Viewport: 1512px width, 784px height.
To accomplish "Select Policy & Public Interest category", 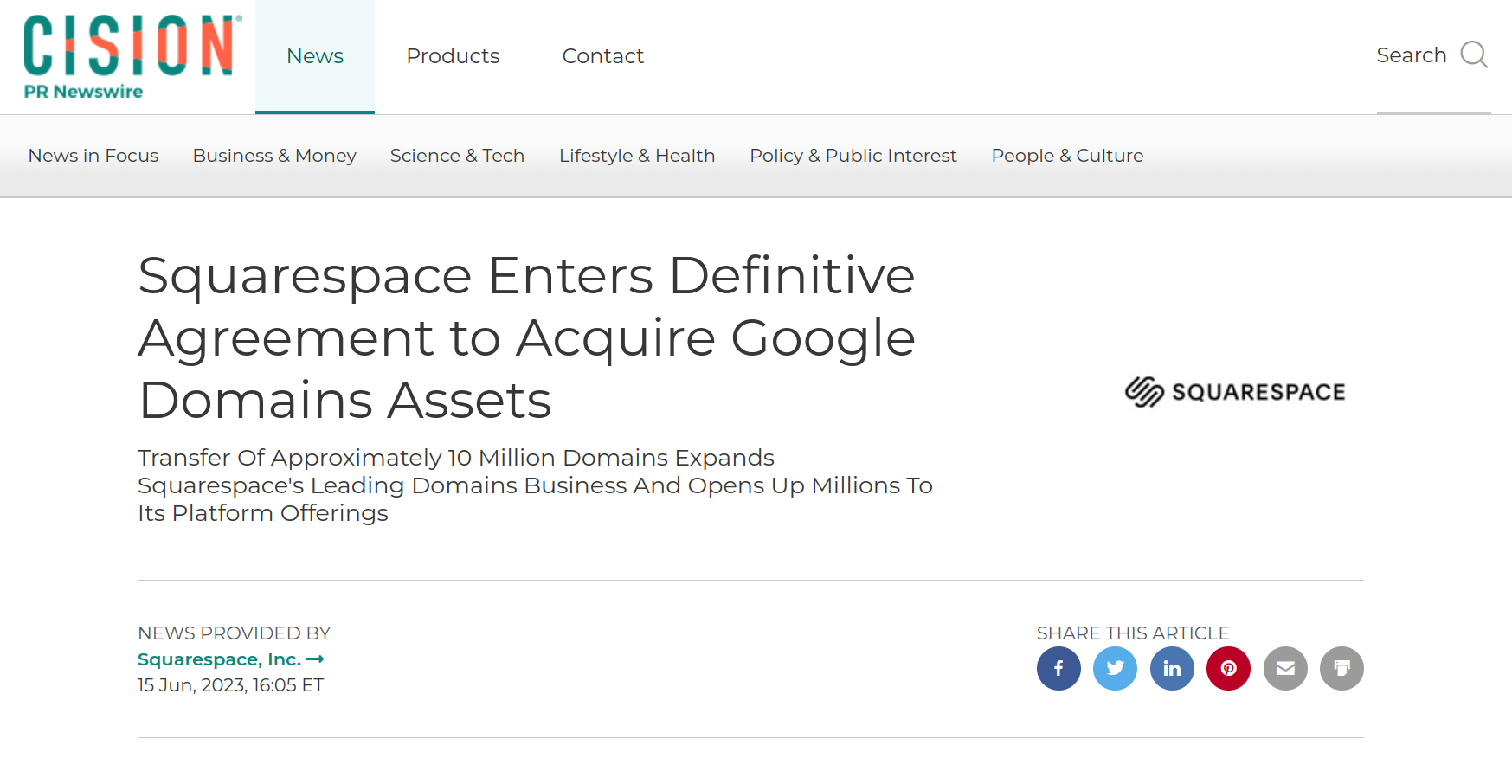I will pyautogui.click(x=853, y=156).
